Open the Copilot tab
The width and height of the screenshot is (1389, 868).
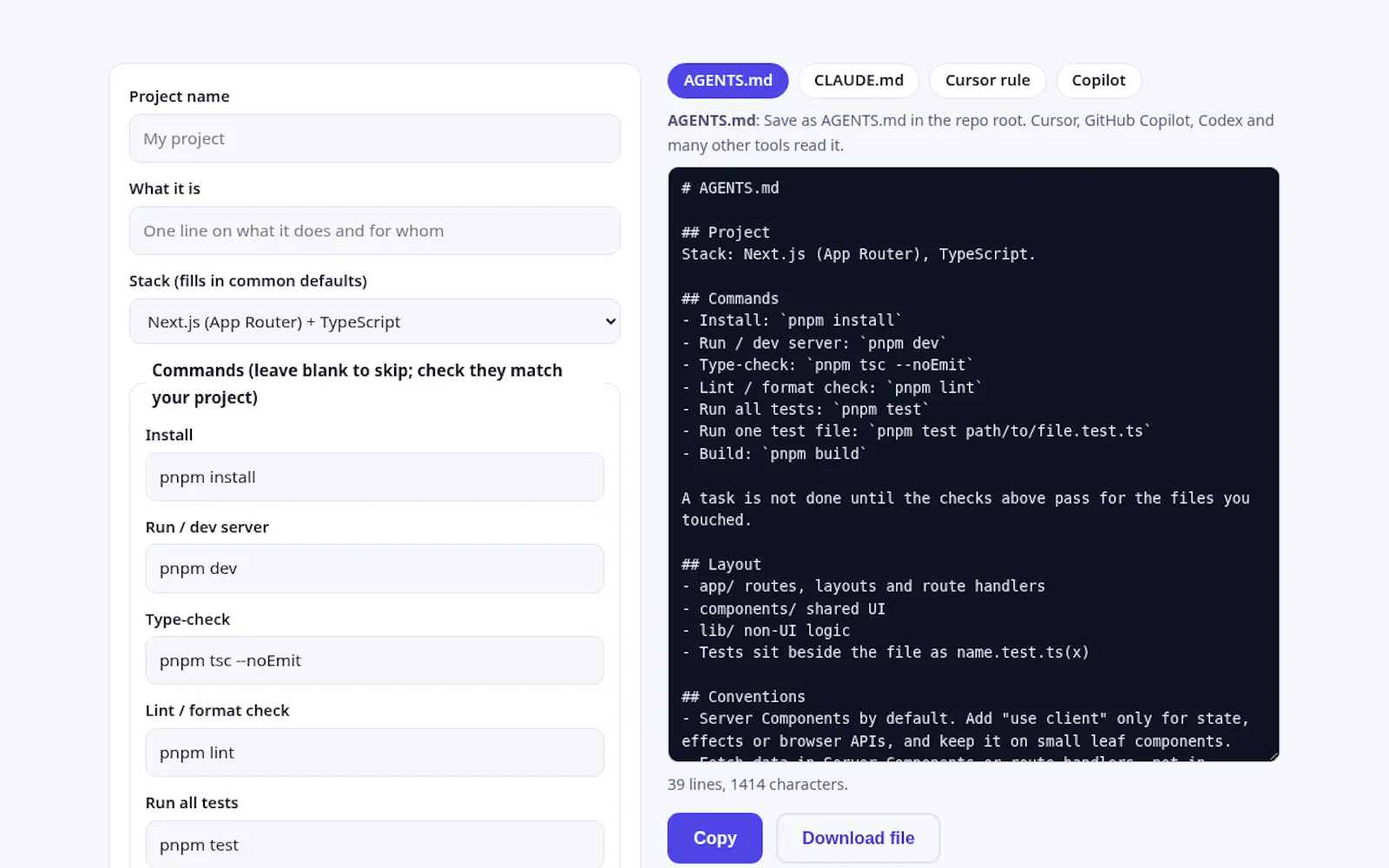(x=1098, y=81)
